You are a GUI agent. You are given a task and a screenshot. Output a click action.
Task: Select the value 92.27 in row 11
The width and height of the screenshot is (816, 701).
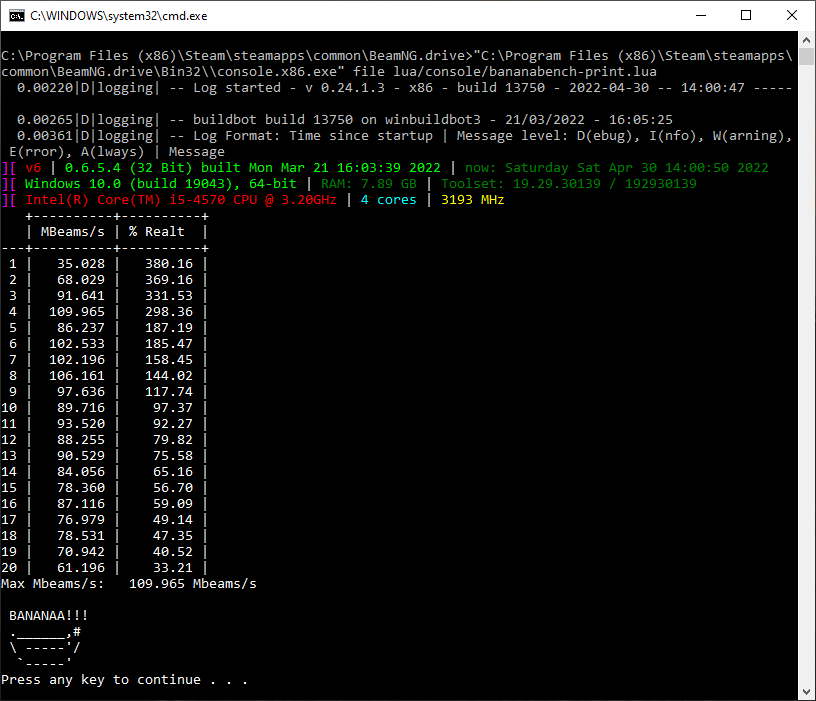(x=173, y=424)
